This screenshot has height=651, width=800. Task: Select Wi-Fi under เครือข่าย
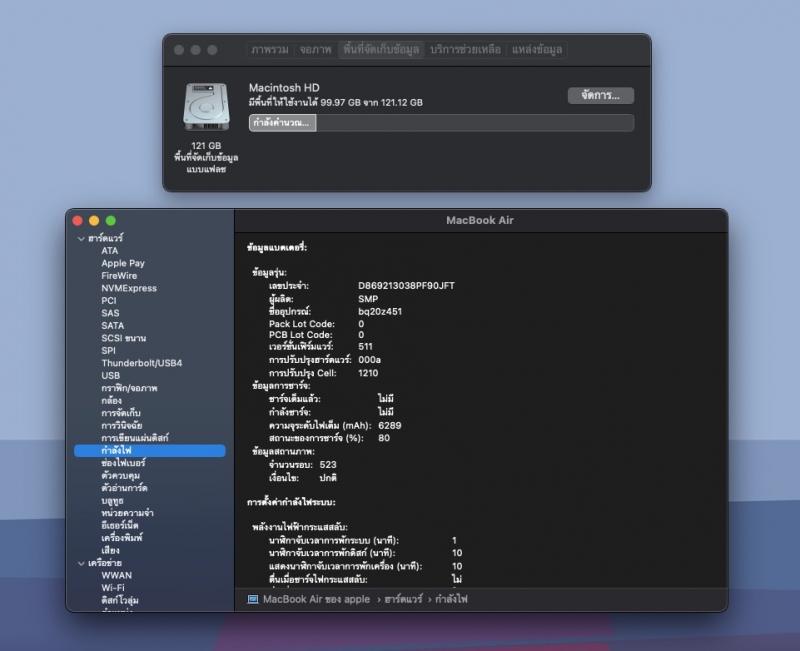(x=112, y=588)
